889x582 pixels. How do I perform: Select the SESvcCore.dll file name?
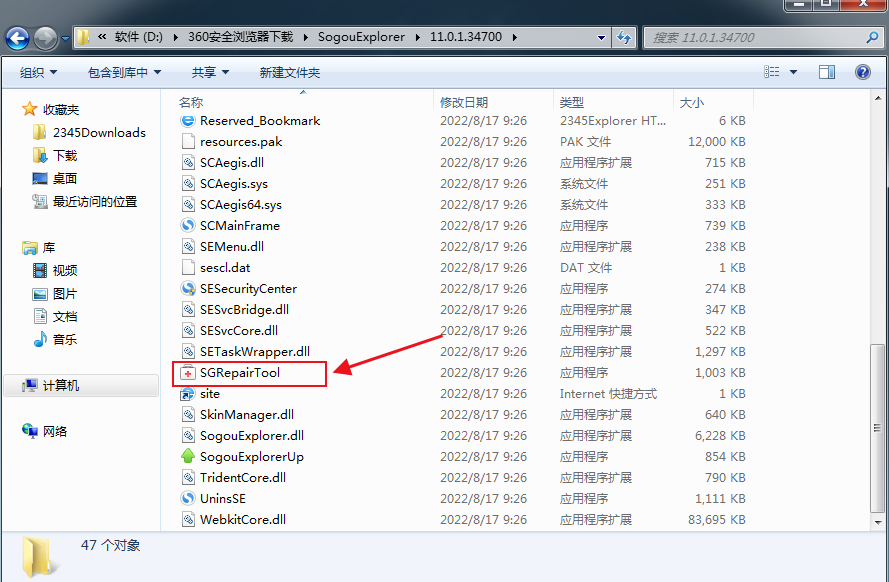(x=239, y=330)
